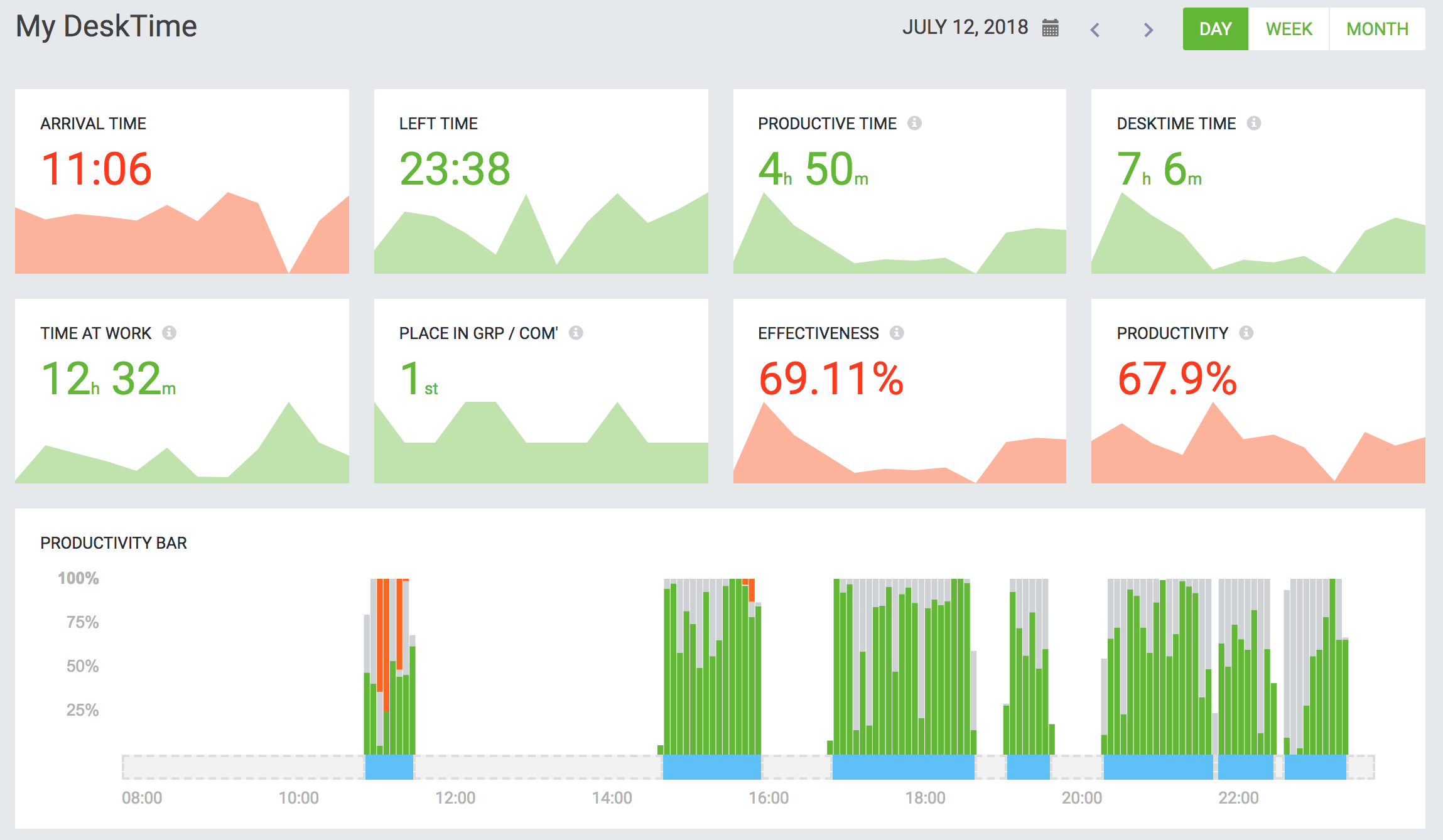
Task: Click the 08:00 time axis label
Action: click(x=142, y=798)
